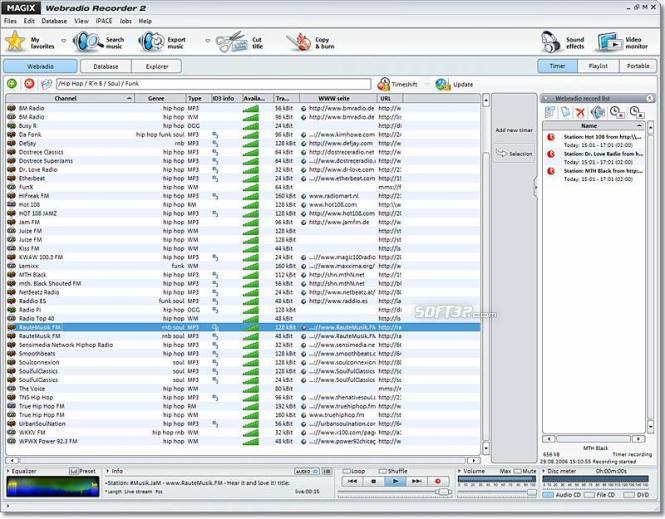Collapse the Disc meter panel
The width and height of the screenshot is (665, 519).
pos(544,471)
